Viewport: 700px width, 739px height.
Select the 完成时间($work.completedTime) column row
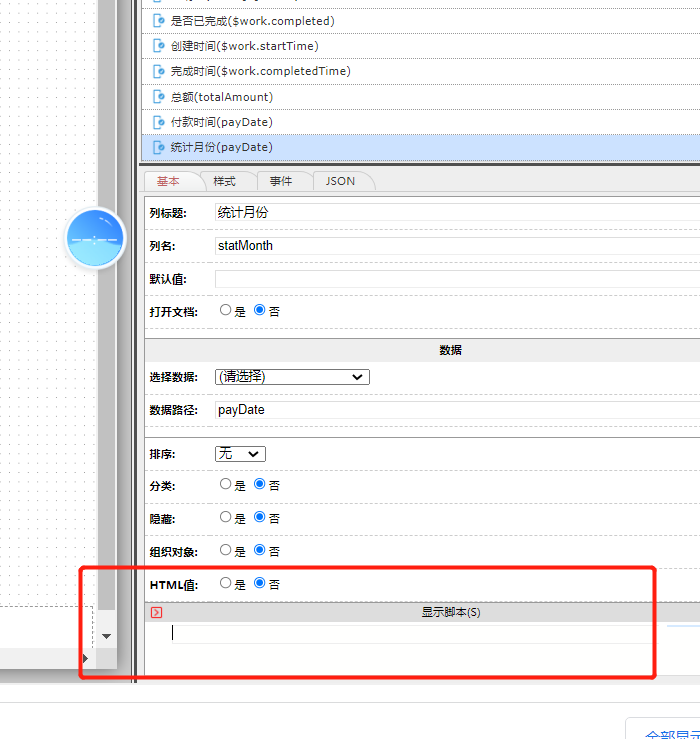(420, 71)
